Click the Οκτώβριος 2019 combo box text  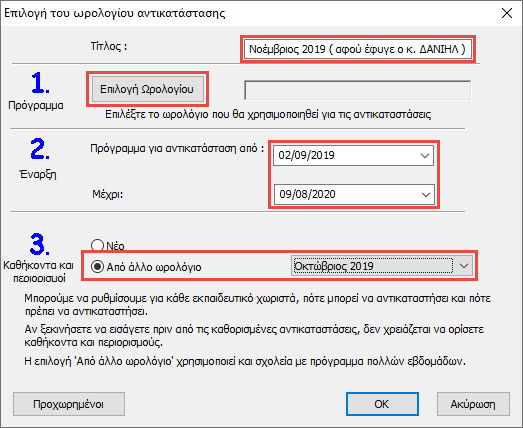(x=334, y=266)
